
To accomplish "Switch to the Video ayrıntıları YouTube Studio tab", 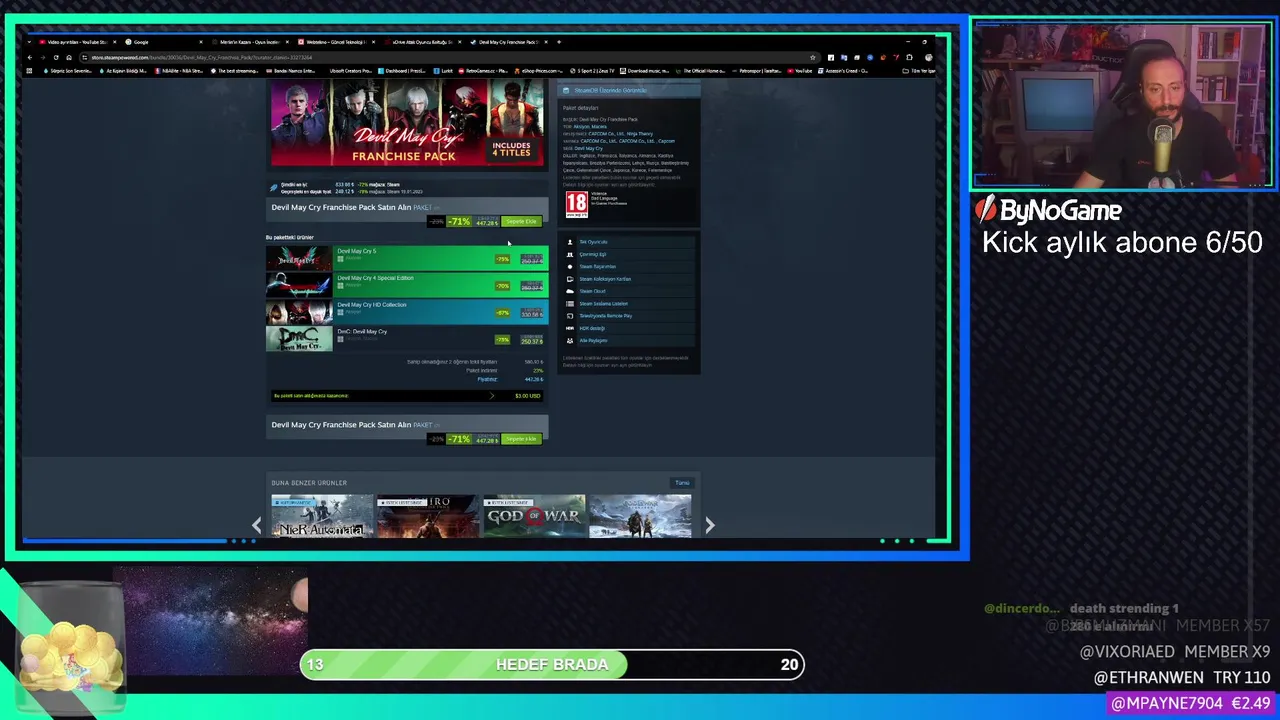I will point(78,42).
